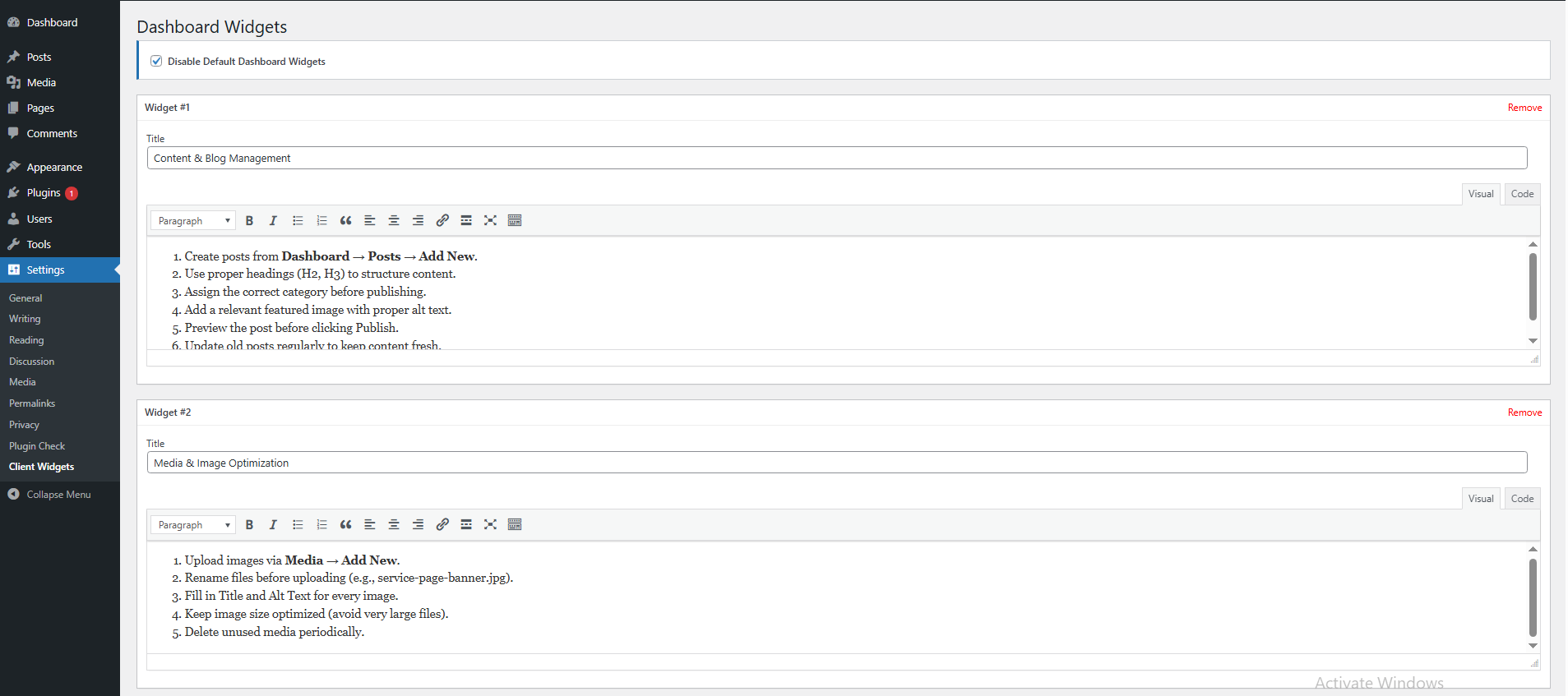This screenshot has height=696, width=1568.
Task: Switch Widget #1 editor to Code view
Action: (x=1520, y=193)
